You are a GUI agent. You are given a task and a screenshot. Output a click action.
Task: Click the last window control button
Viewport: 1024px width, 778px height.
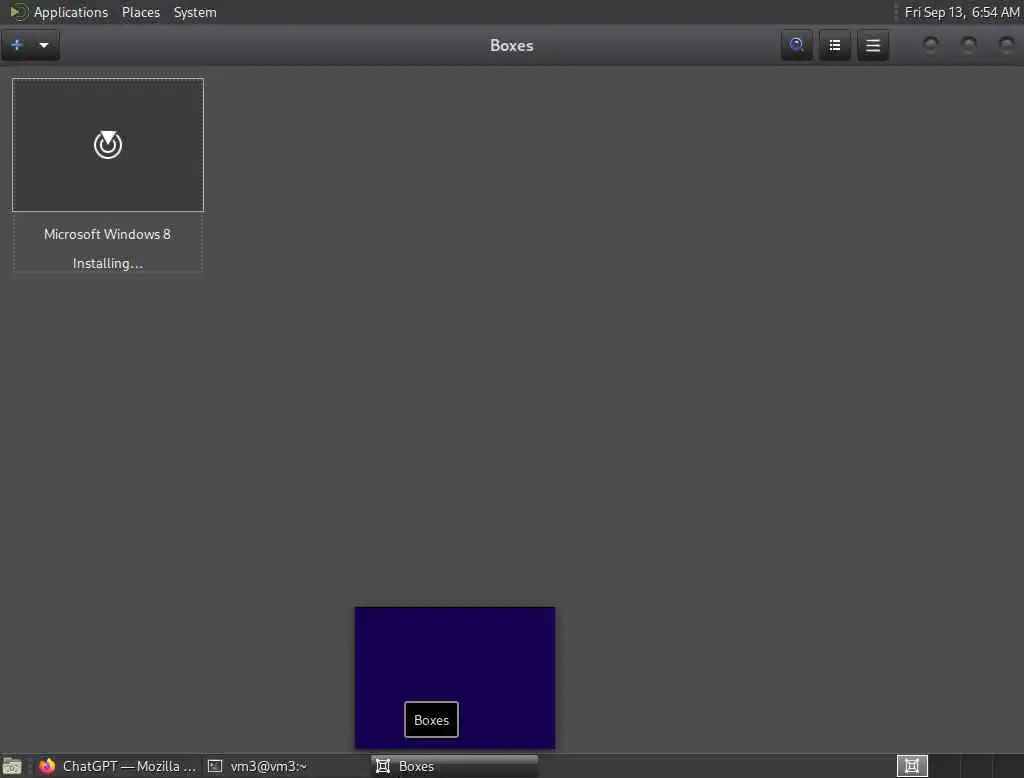[1006, 44]
